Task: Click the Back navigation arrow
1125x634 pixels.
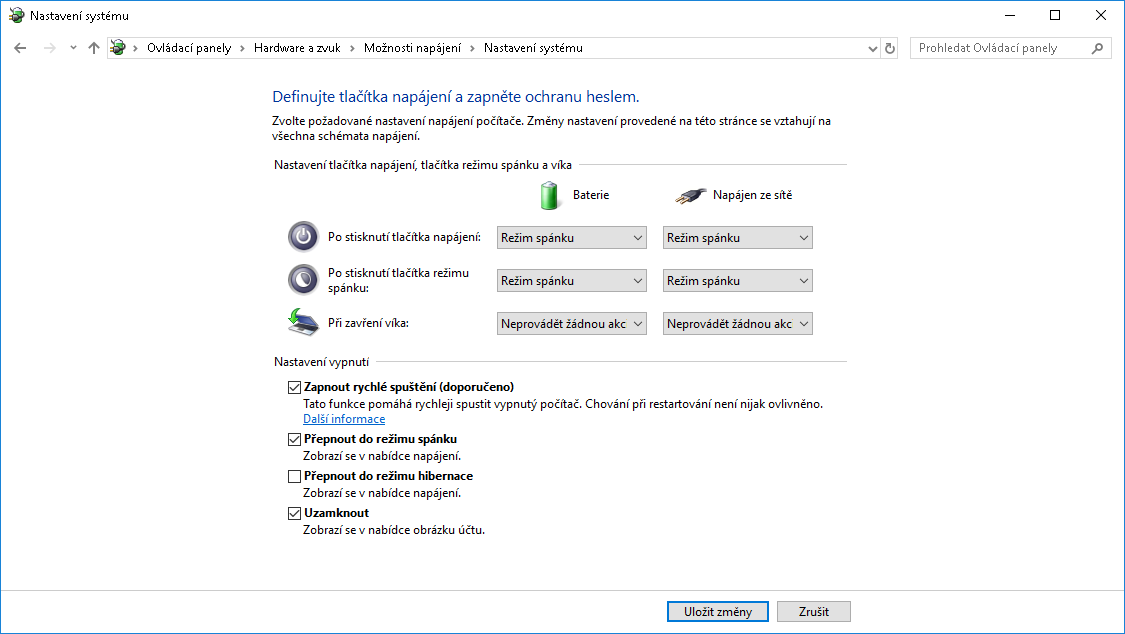Action: tap(20, 48)
